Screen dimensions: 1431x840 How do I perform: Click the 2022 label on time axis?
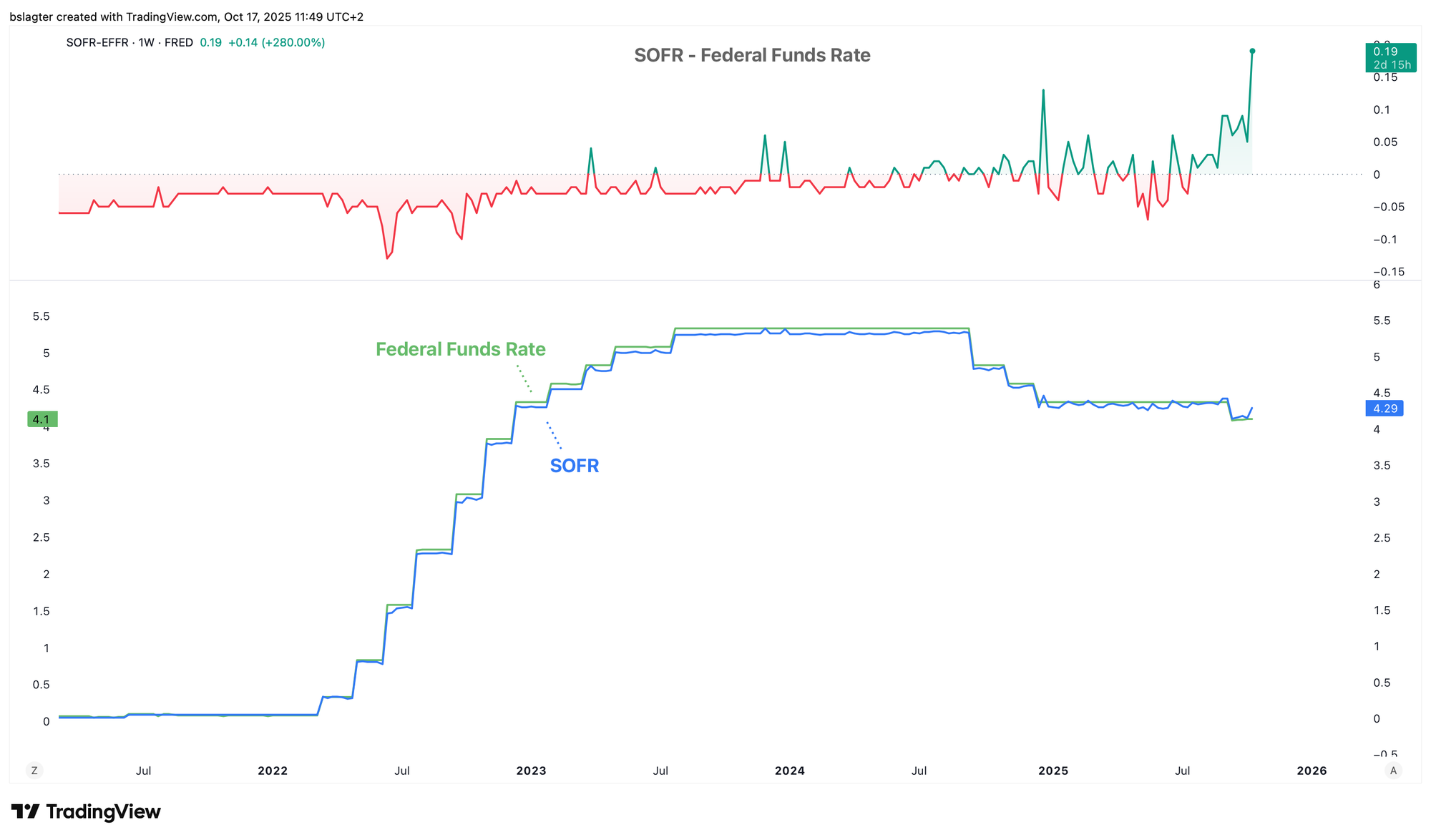coord(273,771)
